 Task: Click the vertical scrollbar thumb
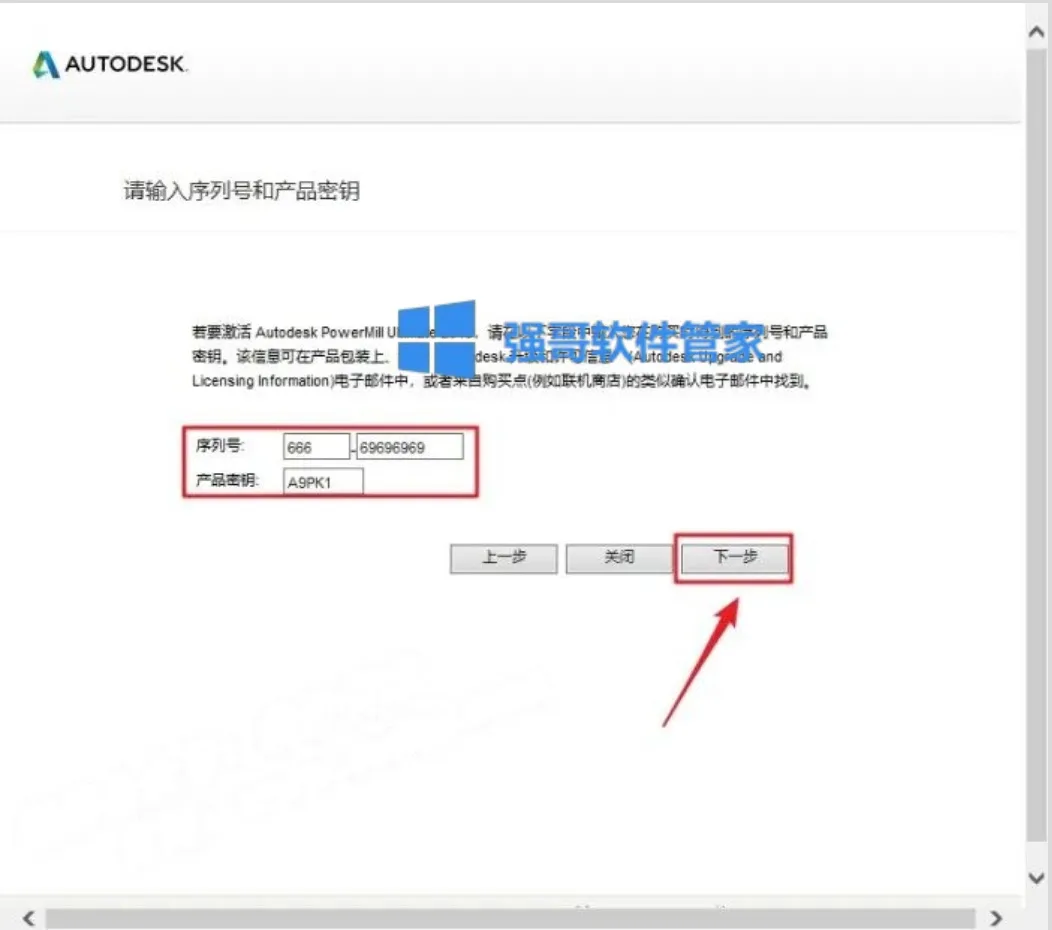(1037, 443)
